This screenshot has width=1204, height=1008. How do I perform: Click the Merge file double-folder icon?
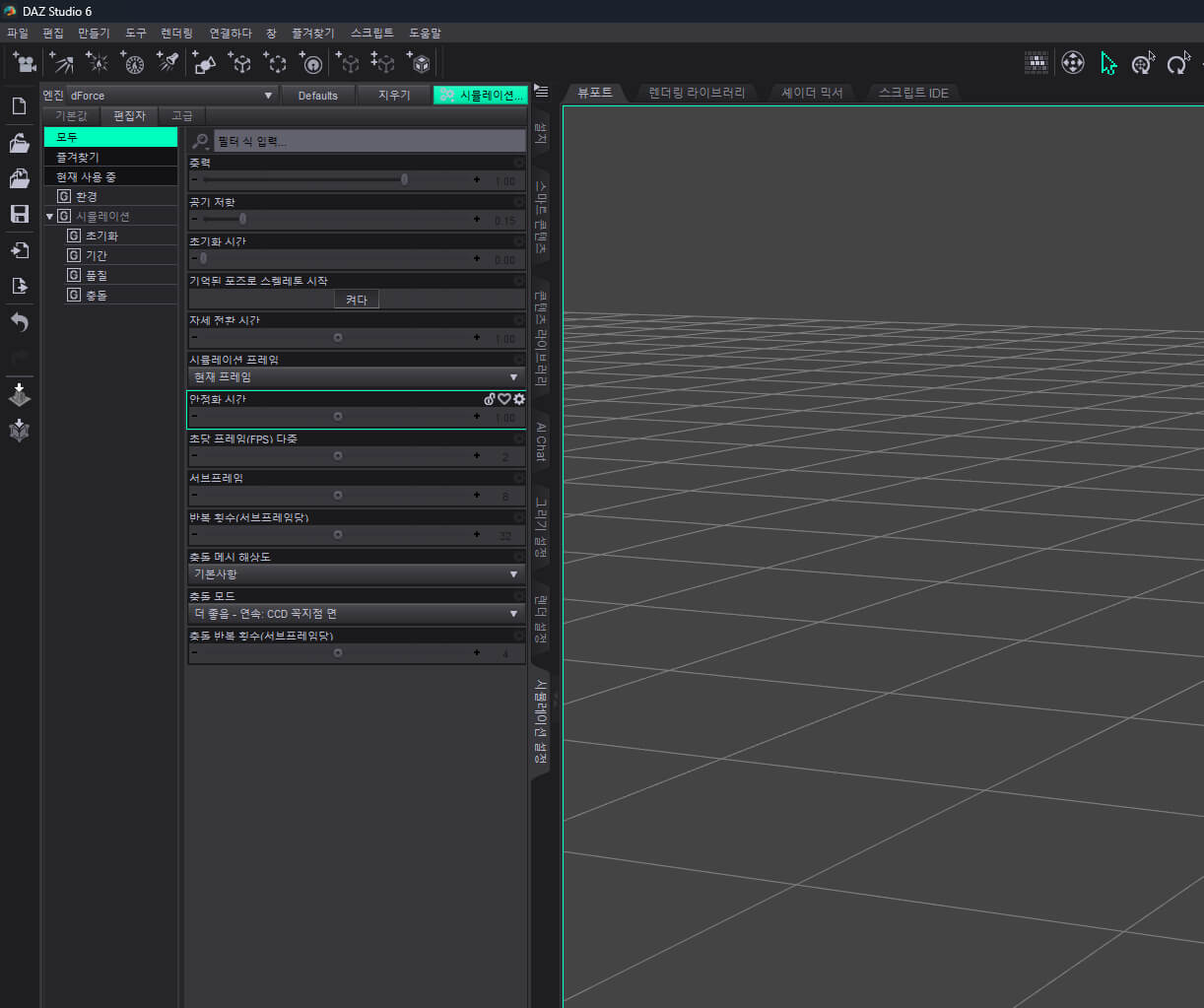tap(19, 178)
